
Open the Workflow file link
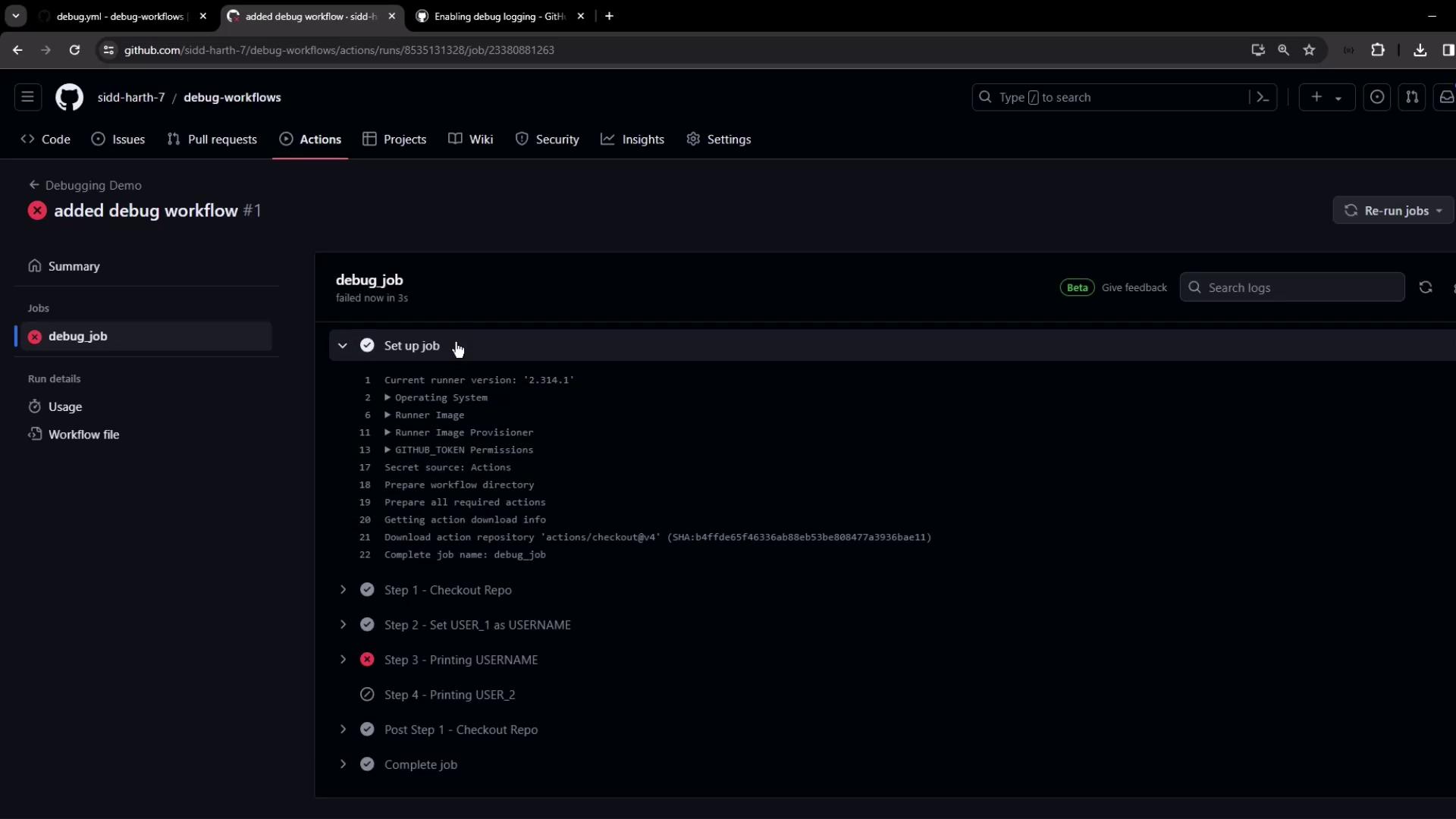[83, 435]
